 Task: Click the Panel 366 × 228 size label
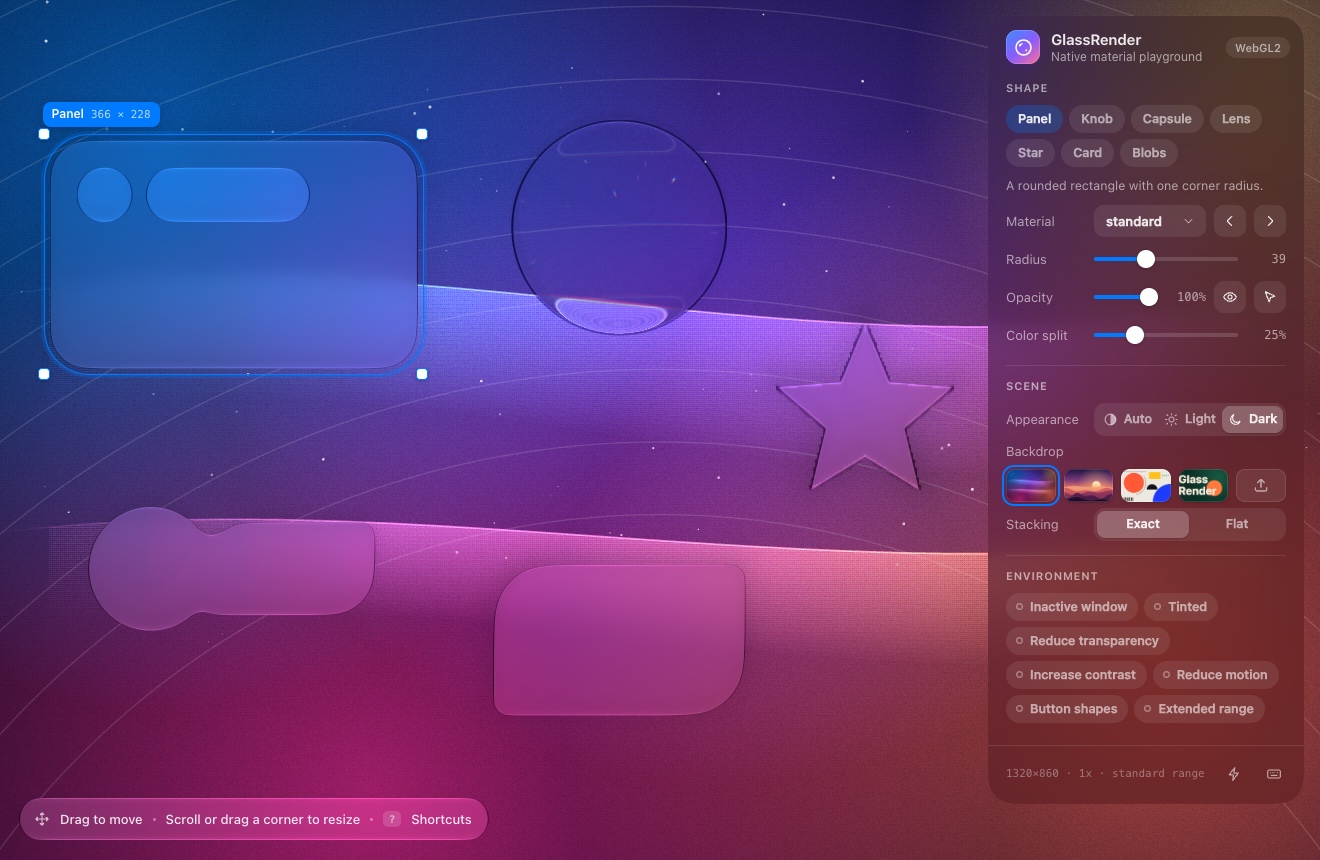101,114
